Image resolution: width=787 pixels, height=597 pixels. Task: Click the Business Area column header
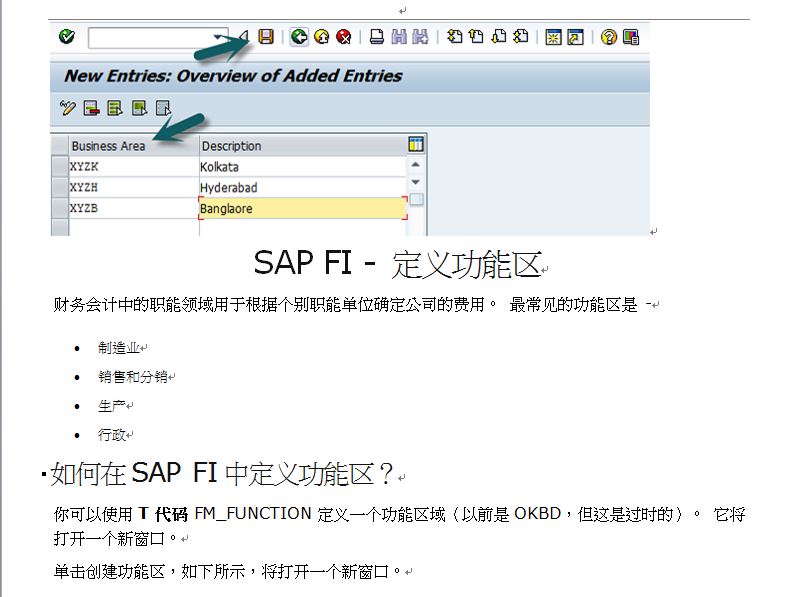tap(134, 146)
